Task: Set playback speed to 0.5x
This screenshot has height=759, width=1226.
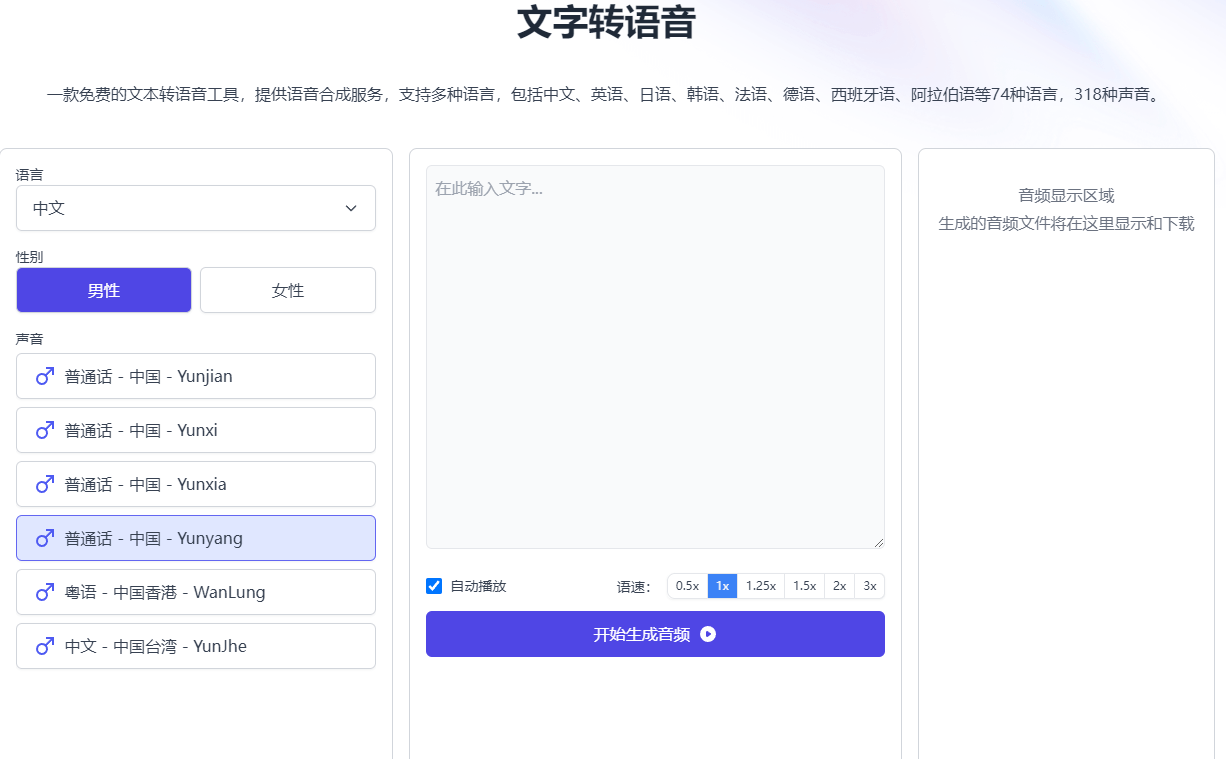Action: [687, 586]
